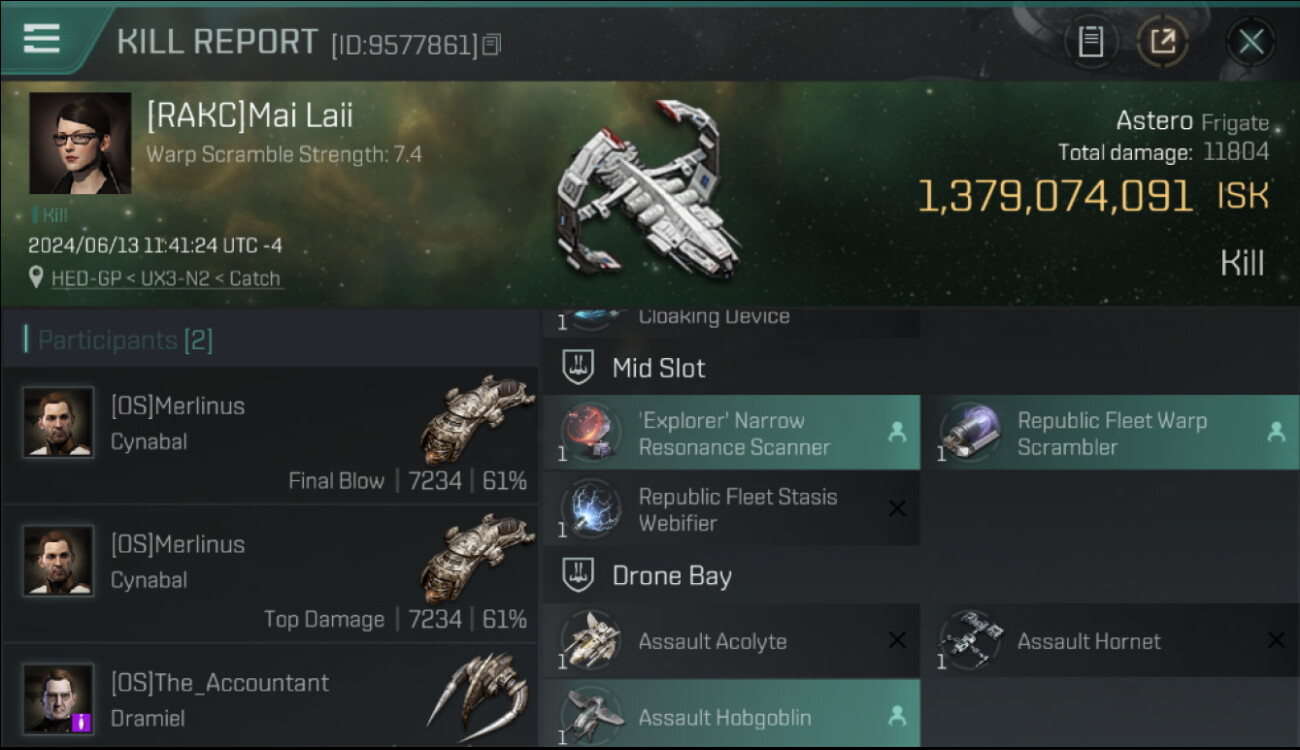Viewport: 1300px width, 750px height.
Task: Share the kill report
Action: [x=1162, y=41]
